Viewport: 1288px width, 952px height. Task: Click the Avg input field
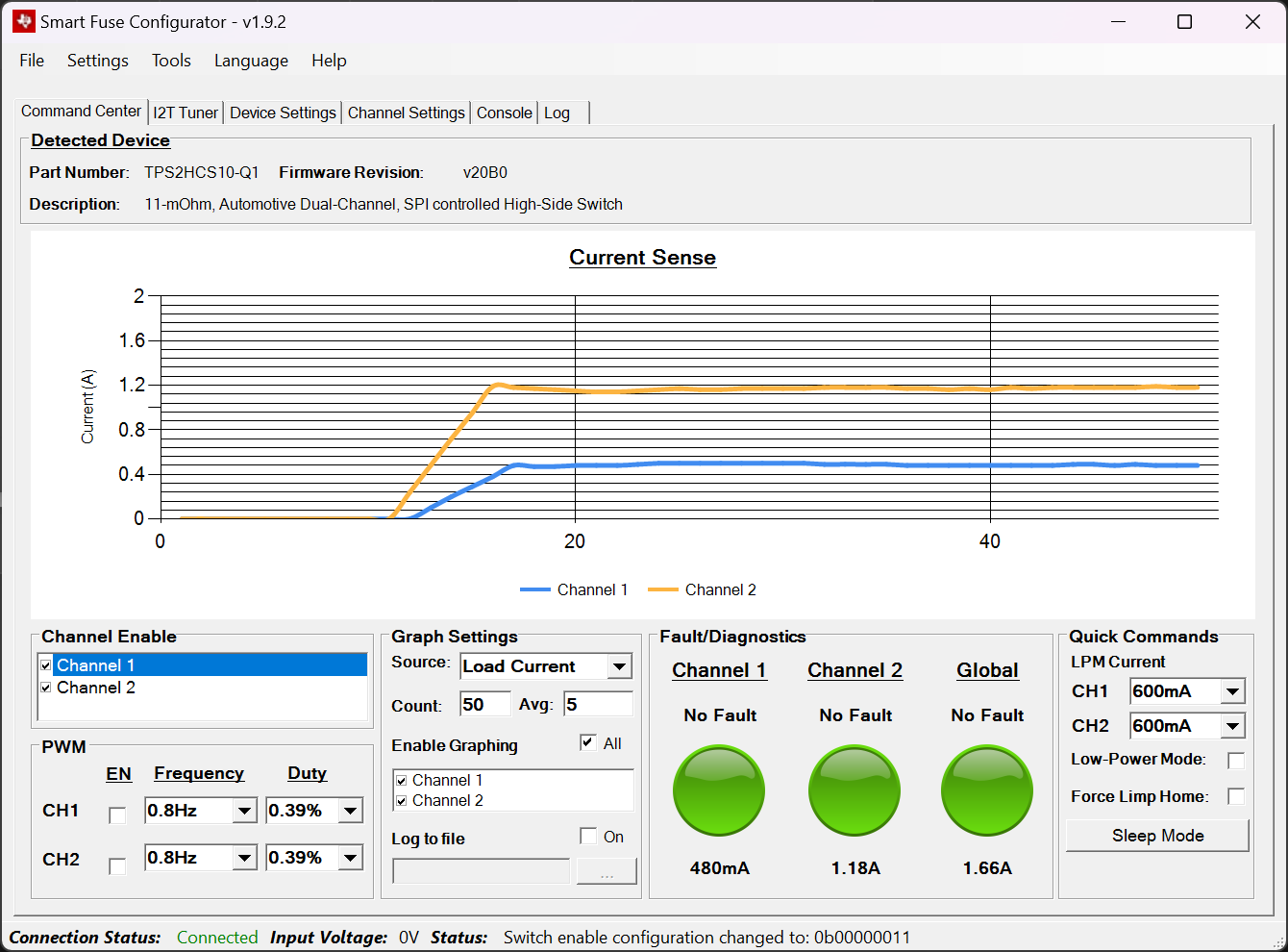click(x=599, y=704)
